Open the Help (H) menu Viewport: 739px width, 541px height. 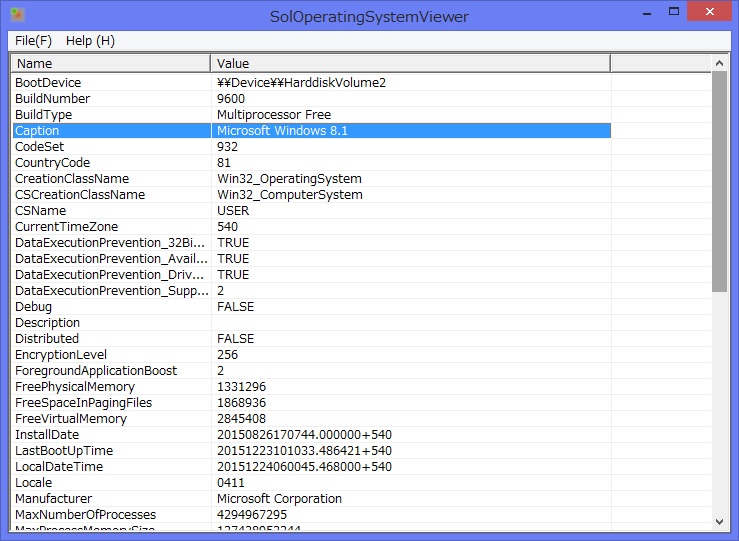click(90, 41)
